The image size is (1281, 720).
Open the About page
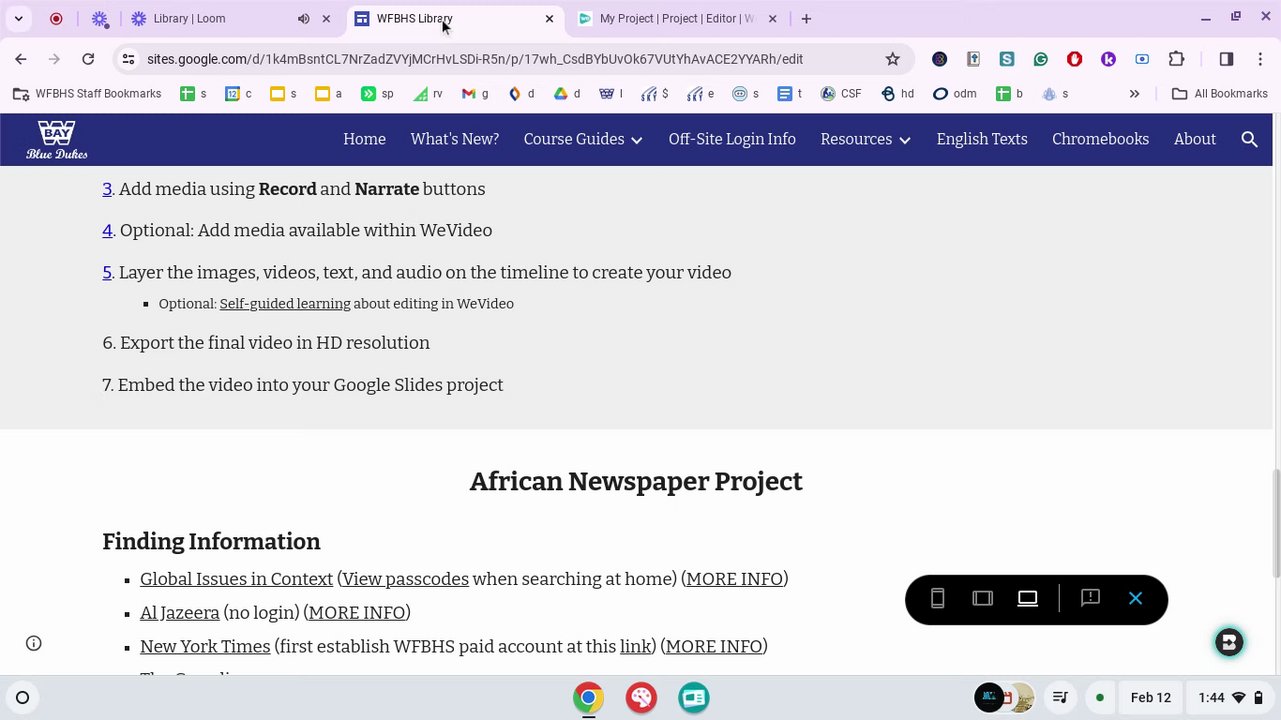click(x=1194, y=139)
